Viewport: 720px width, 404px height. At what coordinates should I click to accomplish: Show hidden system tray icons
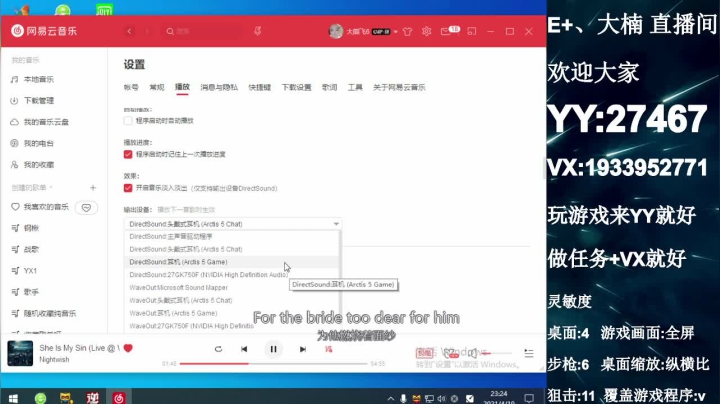click(391, 398)
